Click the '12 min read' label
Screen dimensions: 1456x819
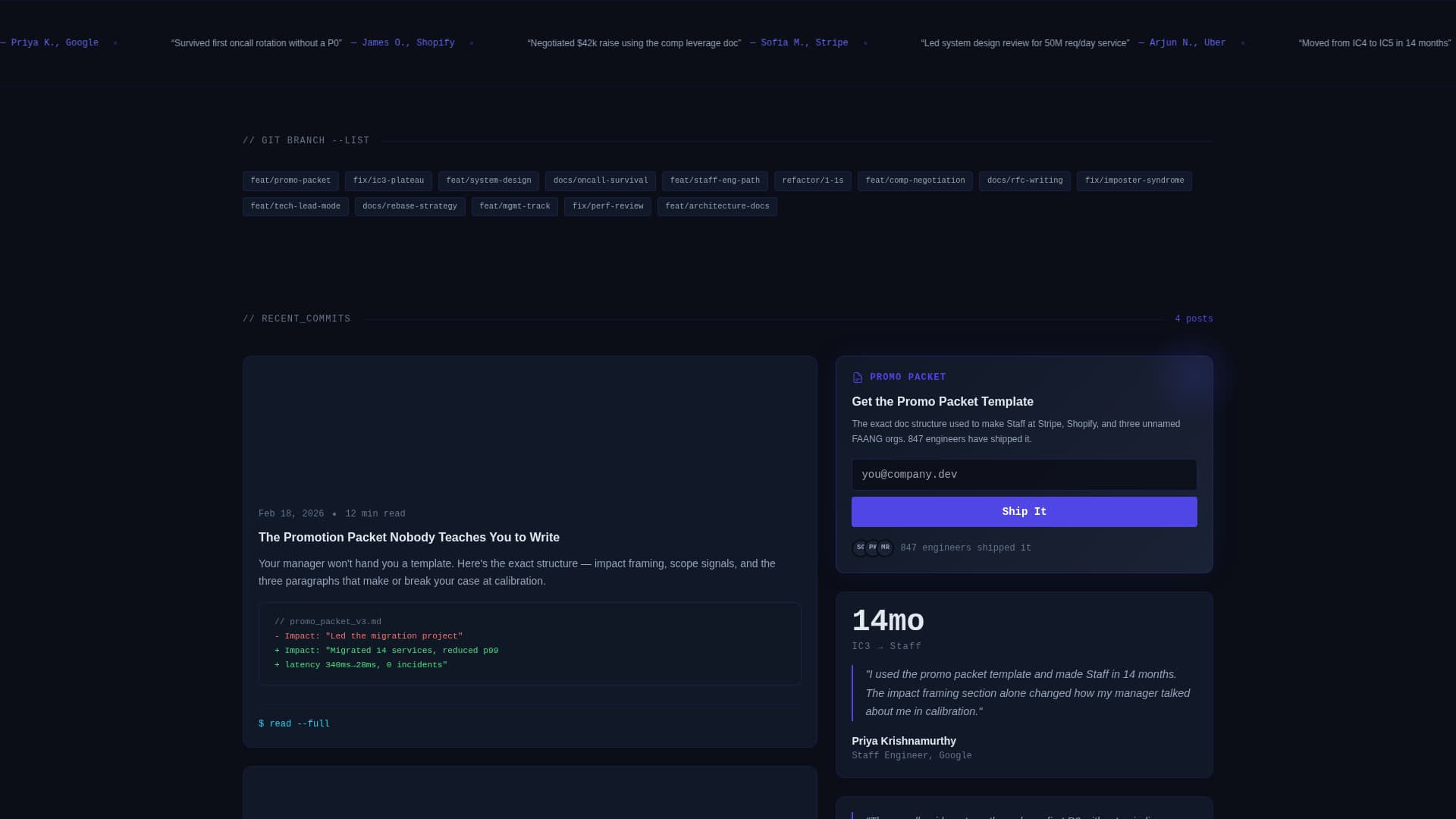click(375, 514)
